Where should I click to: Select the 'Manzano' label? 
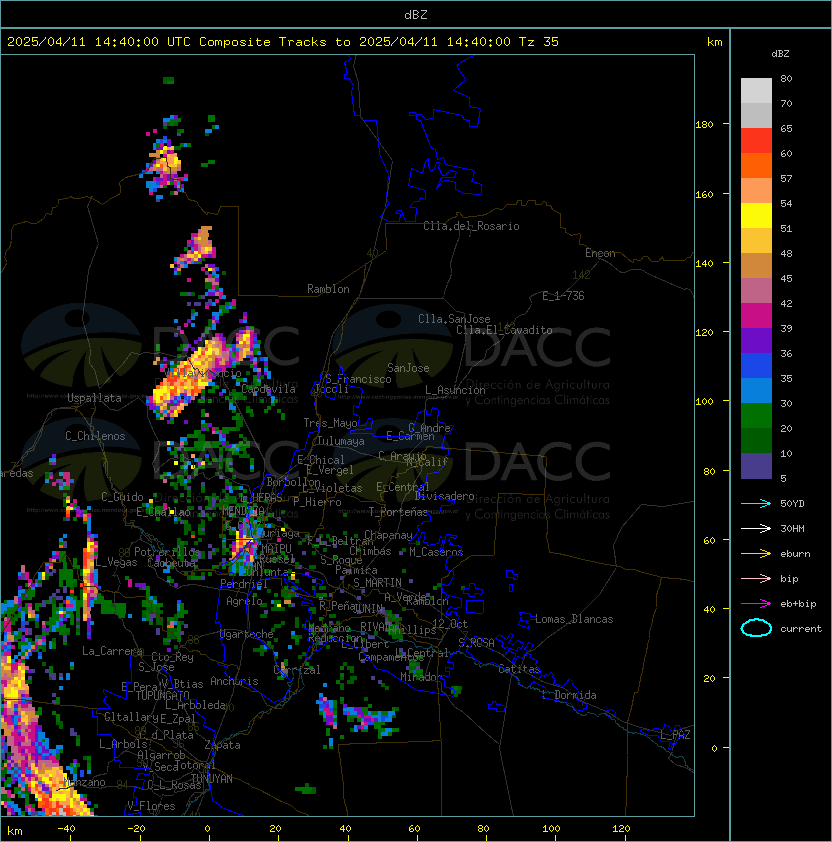[84, 782]
